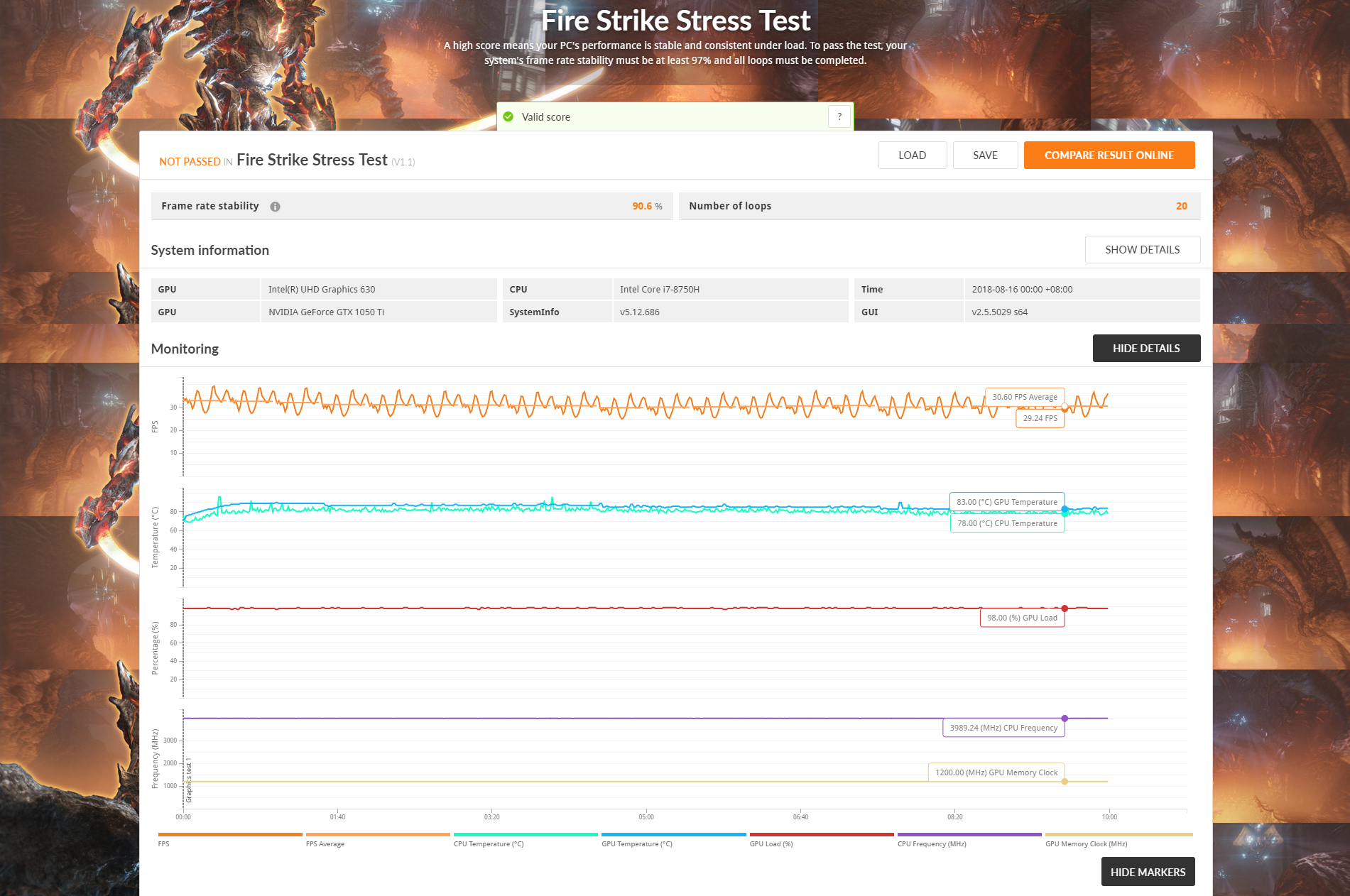The image size is (1350, 896).
Task: Toggle the FPS Average legend entry
Action: (325, 844)
